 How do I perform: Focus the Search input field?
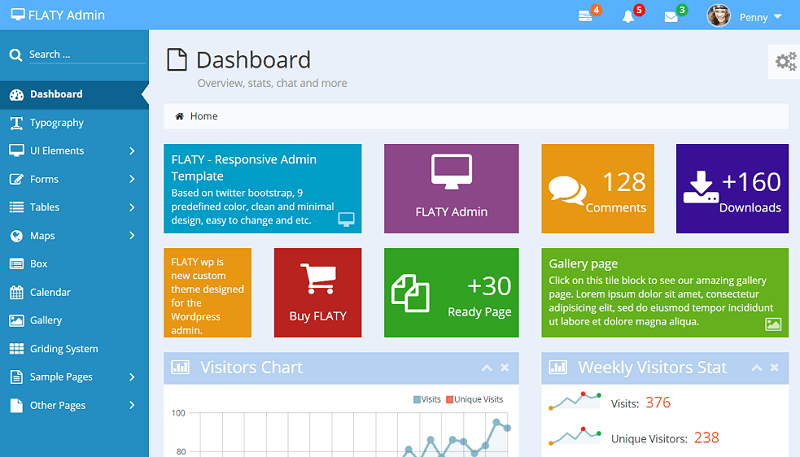coord(87,54)
